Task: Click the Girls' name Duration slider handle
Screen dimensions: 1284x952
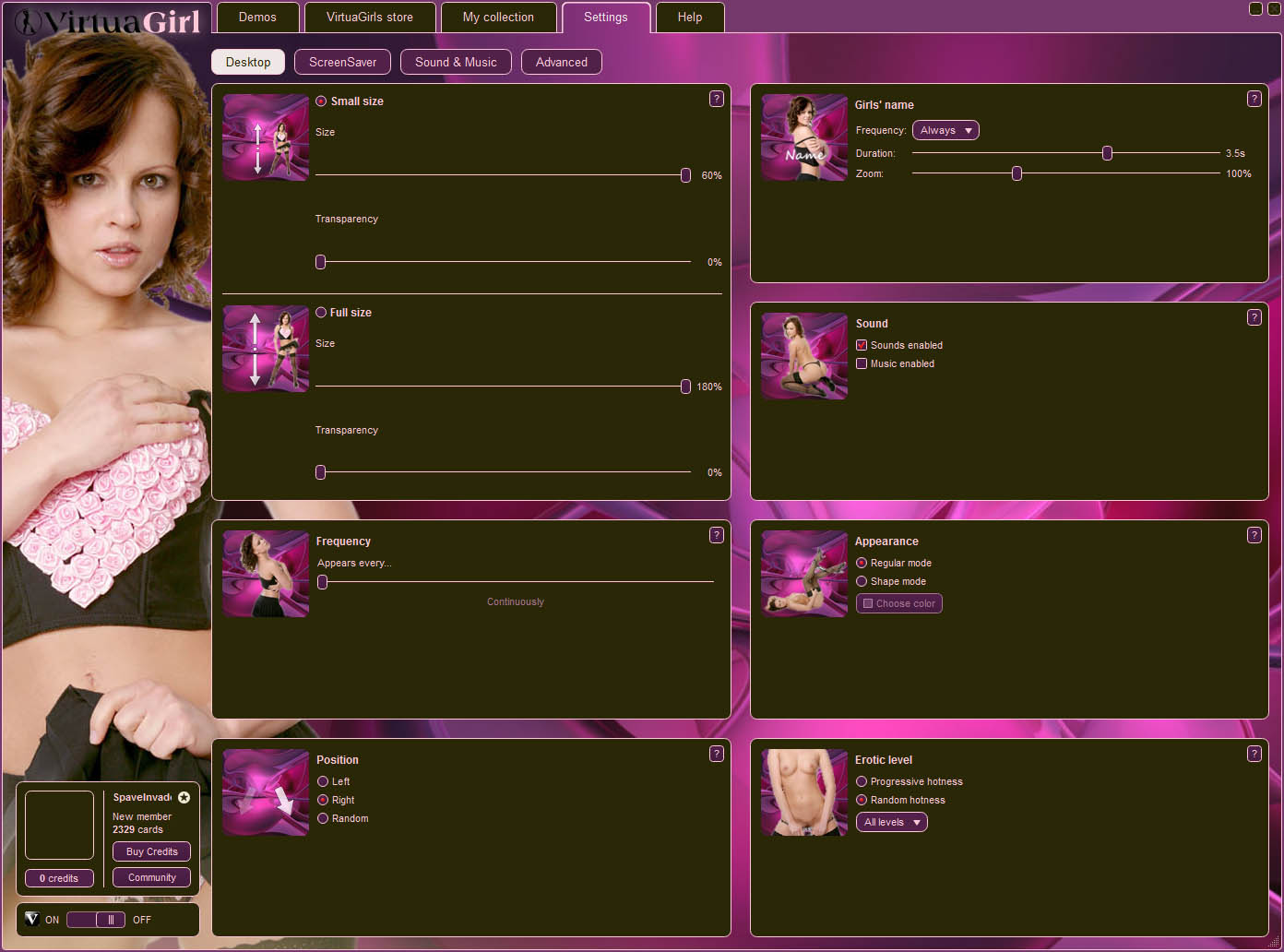Action: point(1107,153)
